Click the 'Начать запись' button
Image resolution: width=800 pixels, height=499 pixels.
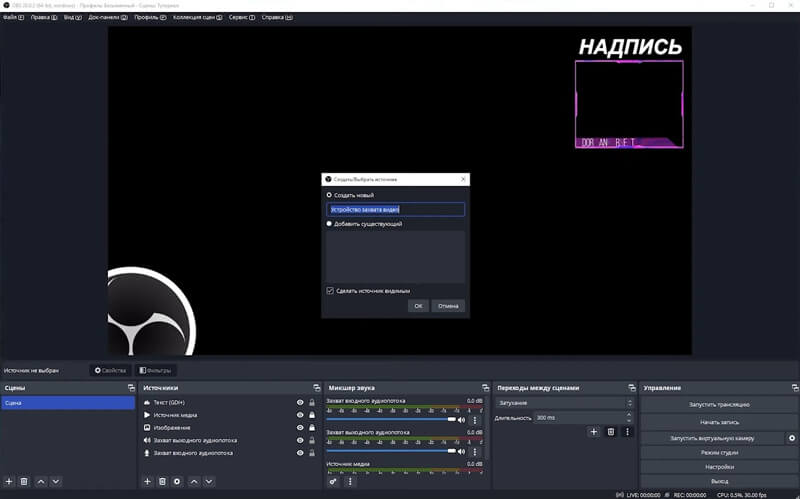[x=718, y=422]
